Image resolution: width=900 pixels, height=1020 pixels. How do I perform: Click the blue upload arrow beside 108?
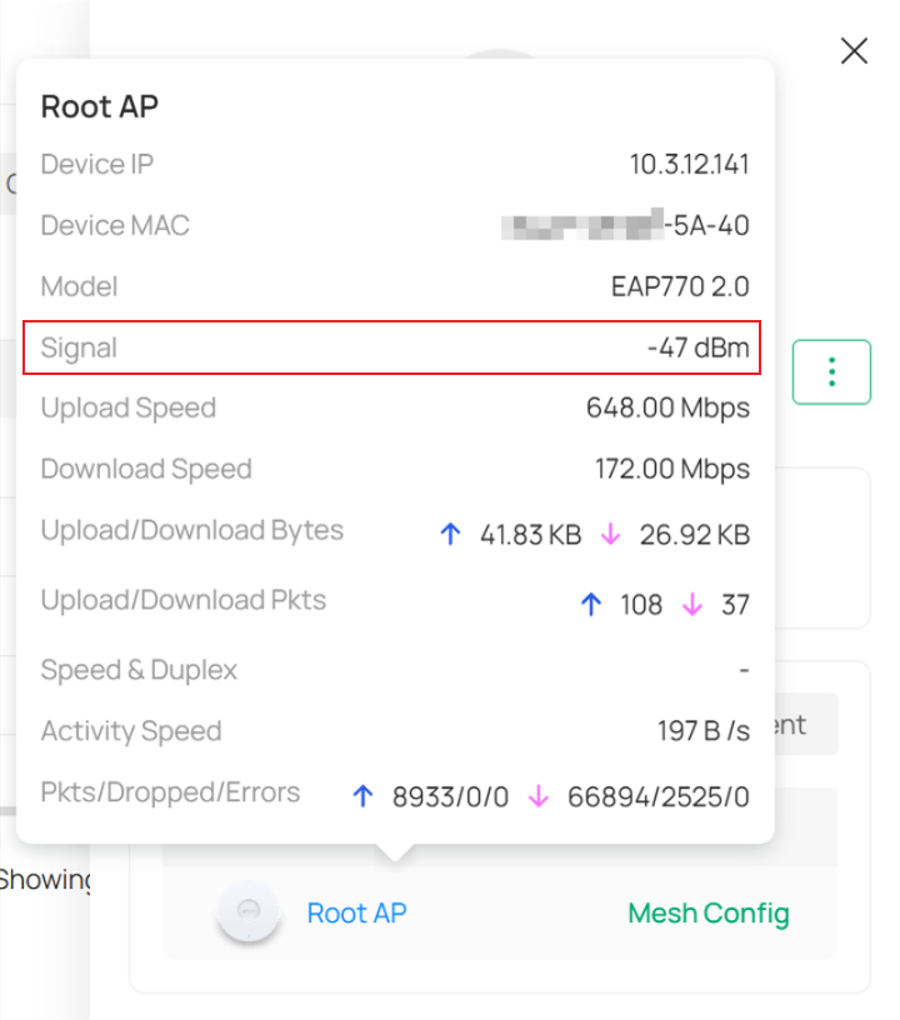tap(591, 604)
